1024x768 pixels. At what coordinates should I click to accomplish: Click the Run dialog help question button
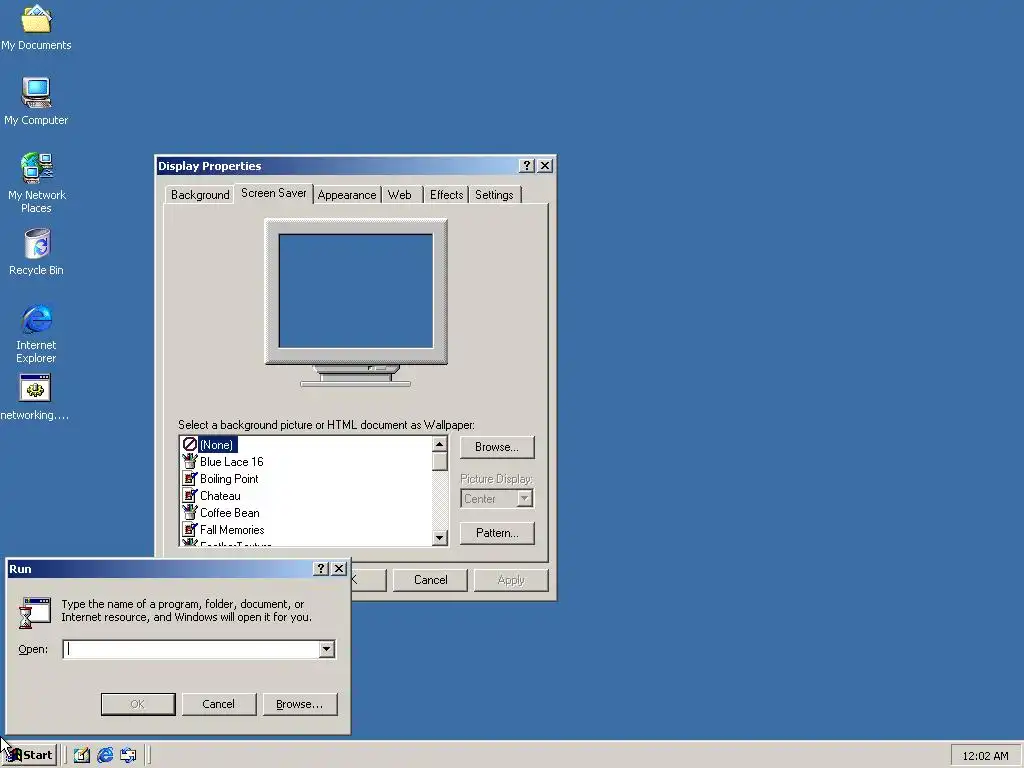[320, 569]
